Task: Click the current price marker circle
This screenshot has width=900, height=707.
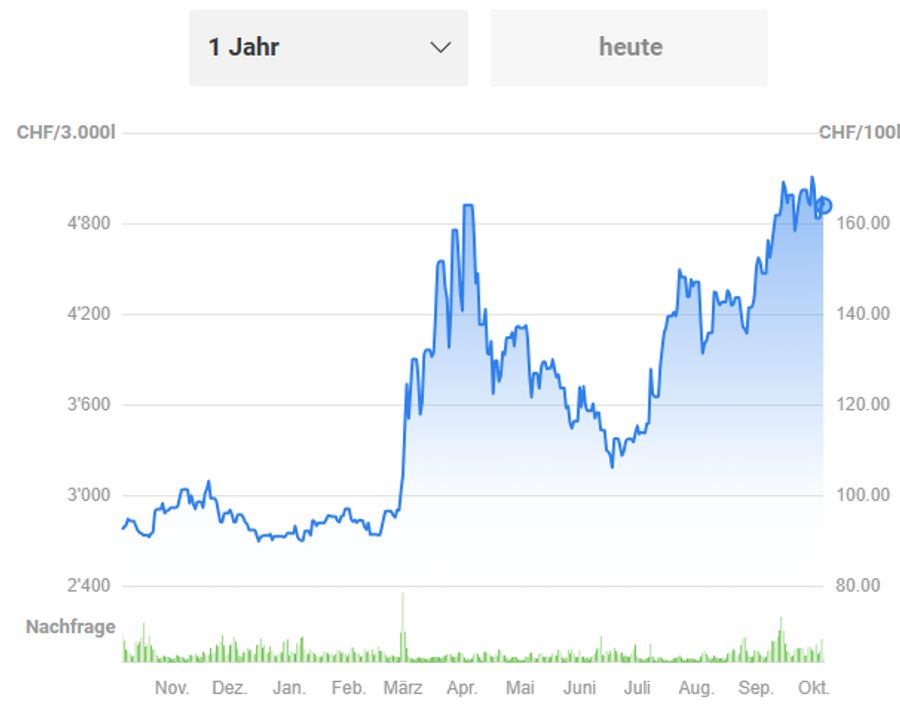Action: pos(824,205)
